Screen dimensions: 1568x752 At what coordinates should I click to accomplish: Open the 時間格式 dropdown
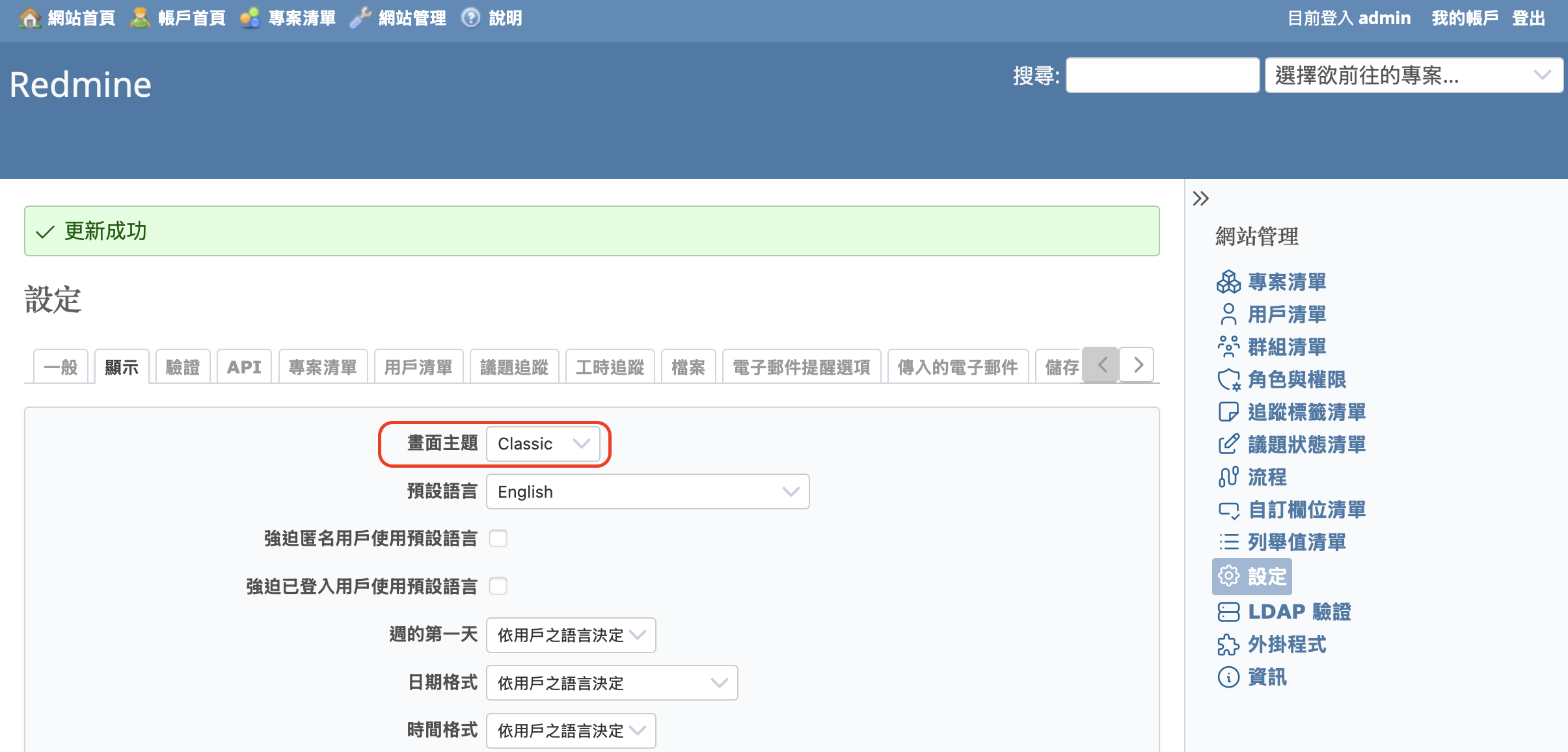[x=571, y=731]
